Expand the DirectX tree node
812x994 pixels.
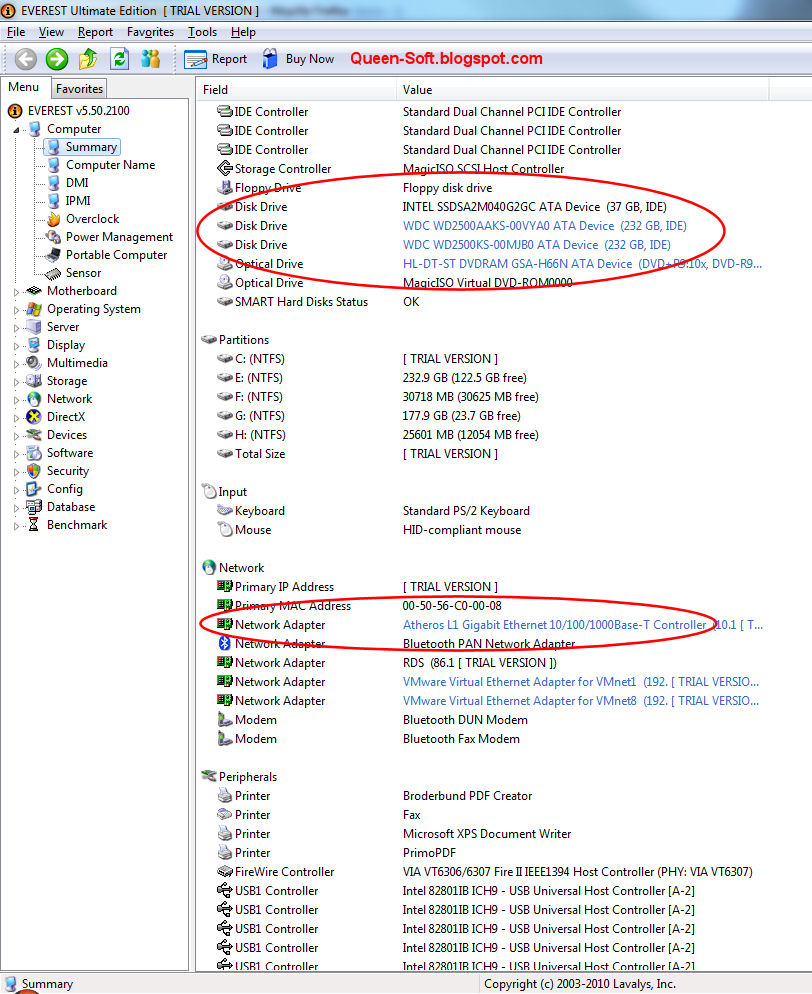pos(16,418)
